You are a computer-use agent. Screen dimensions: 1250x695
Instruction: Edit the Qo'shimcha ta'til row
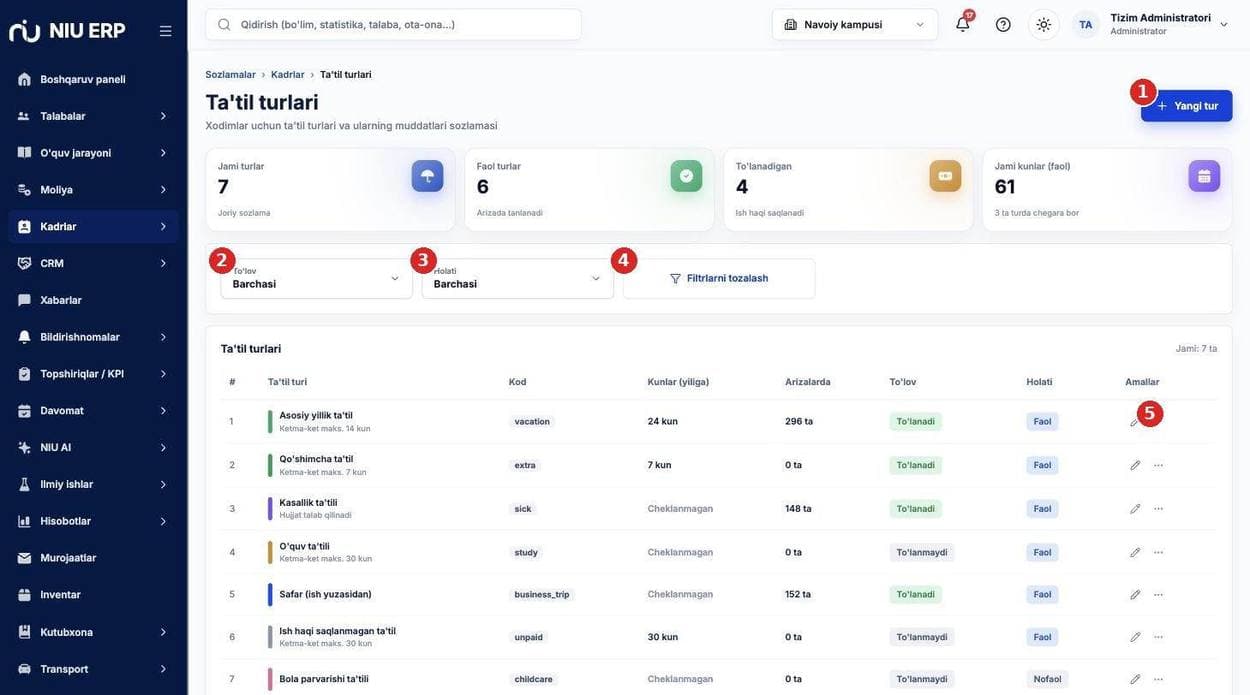(1135, 465)
